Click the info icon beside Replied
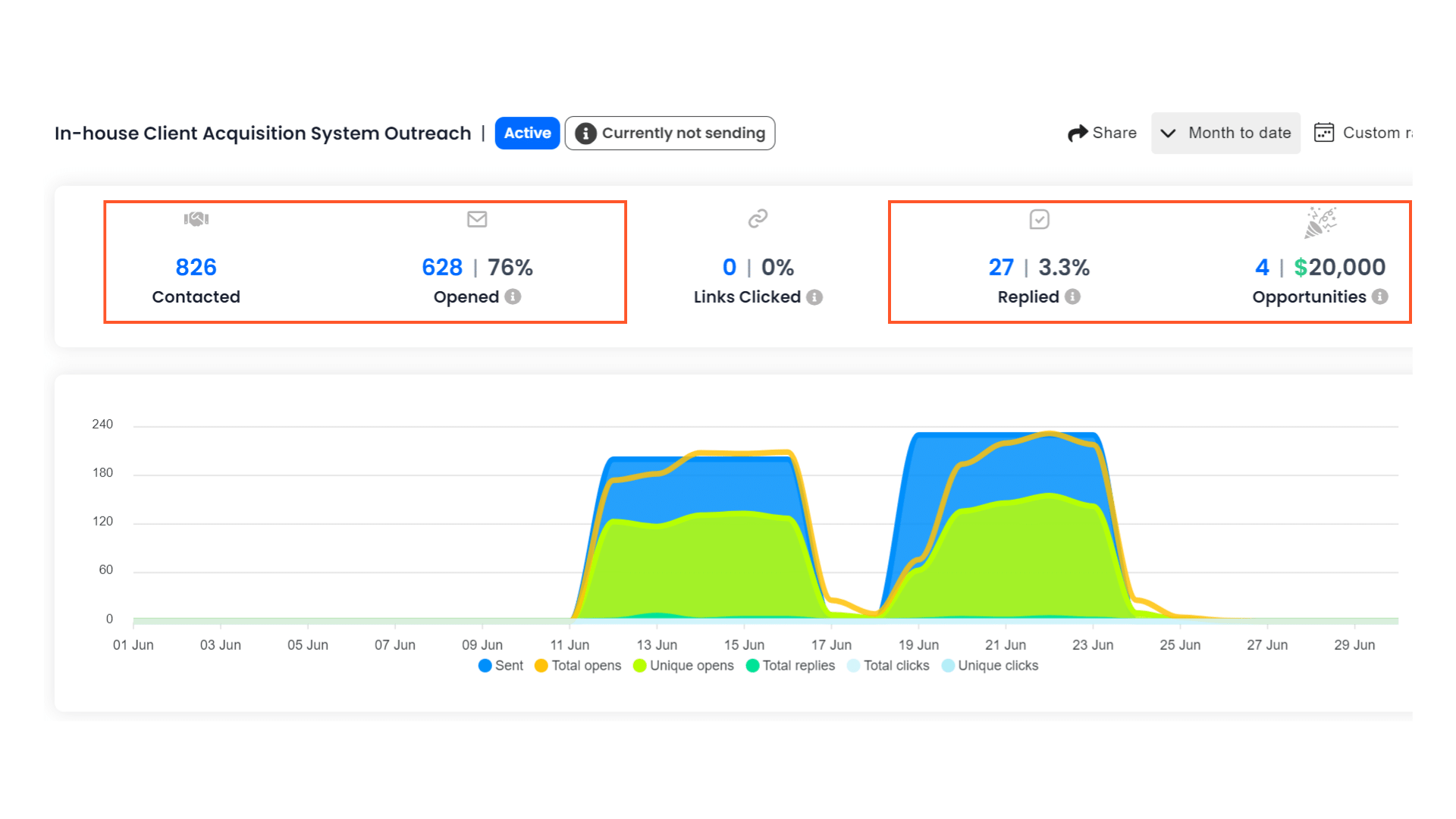The image size is (1456, 819). (1072, 297)
